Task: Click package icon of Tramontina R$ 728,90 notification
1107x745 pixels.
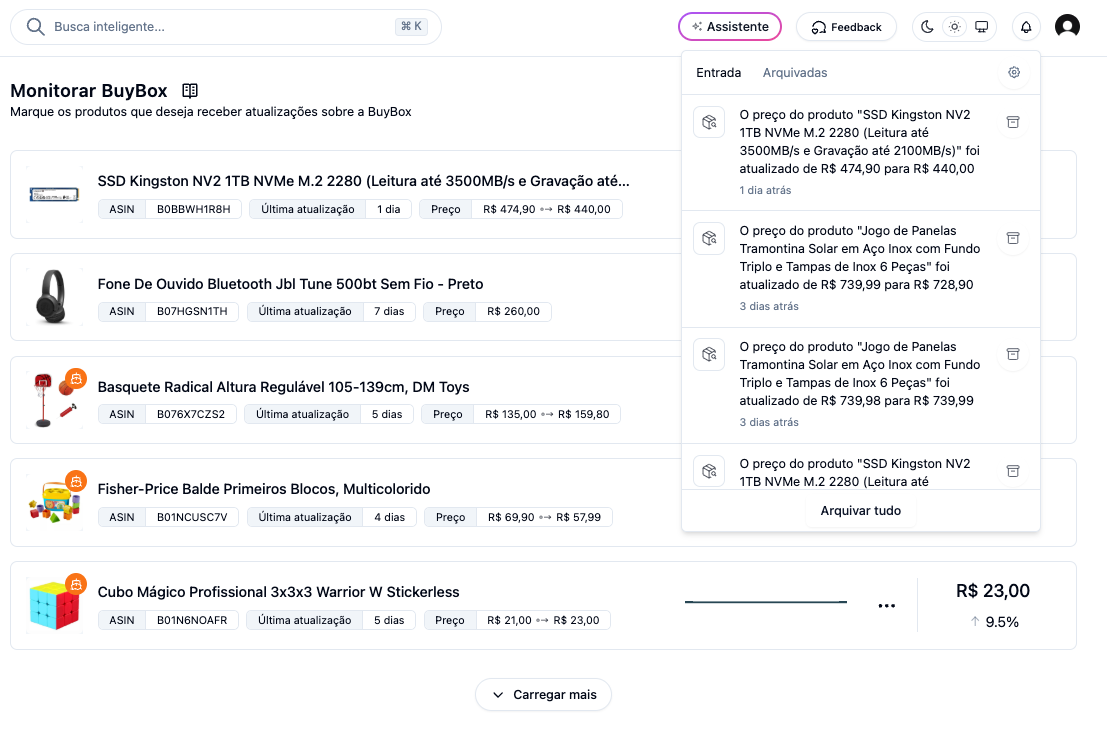Action: coord(710,238)
